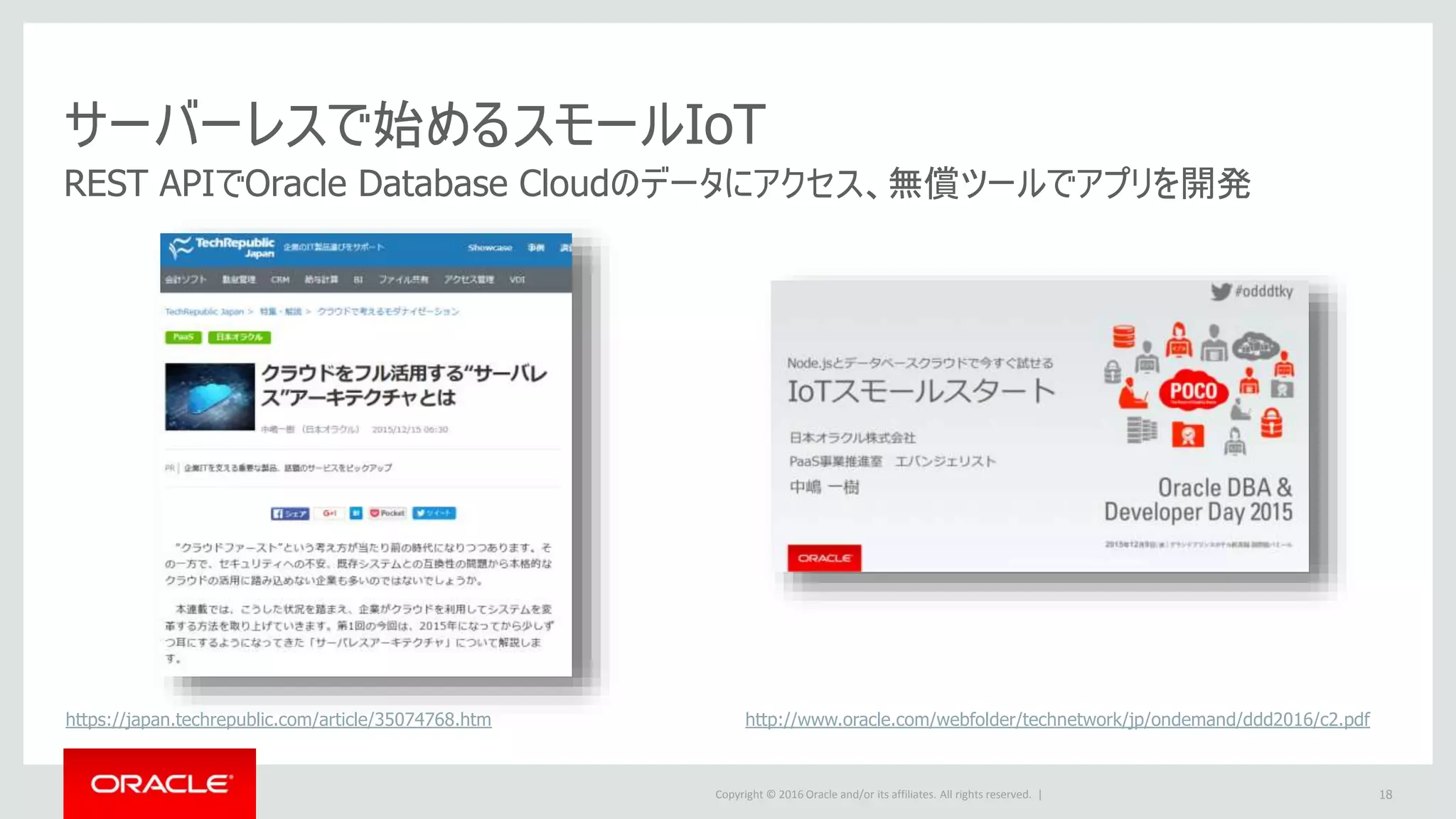Image resolution: width=1456 pixels, height=819 pixels.
Task: Click the TechRepublic Japan logo
Action: click(x=221, y=248)
